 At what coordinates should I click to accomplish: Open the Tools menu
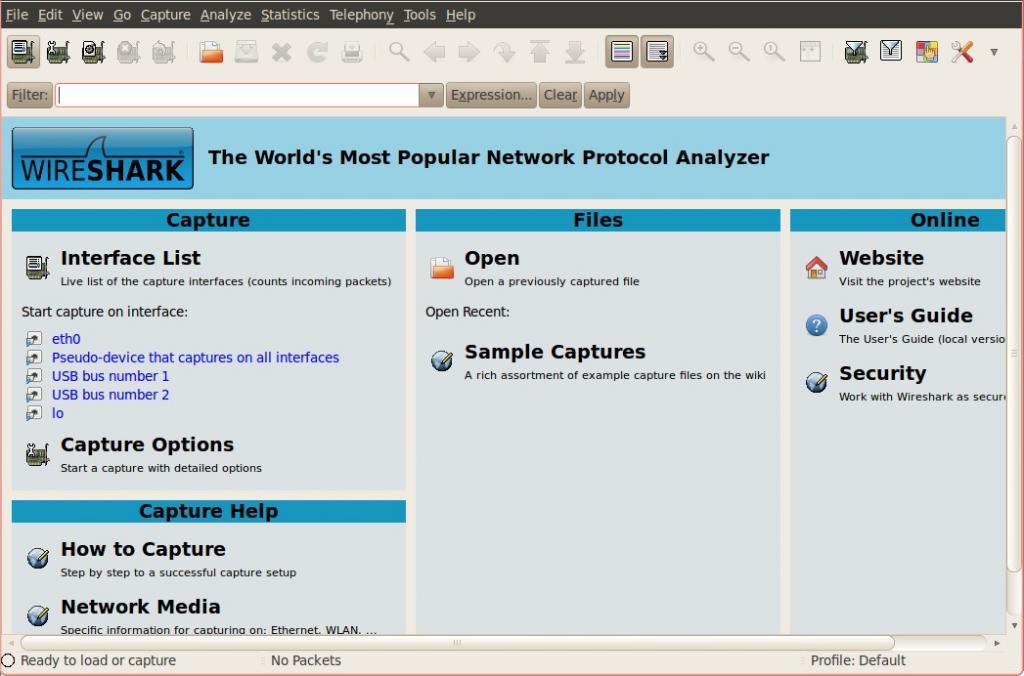click(x=419, y=14)
